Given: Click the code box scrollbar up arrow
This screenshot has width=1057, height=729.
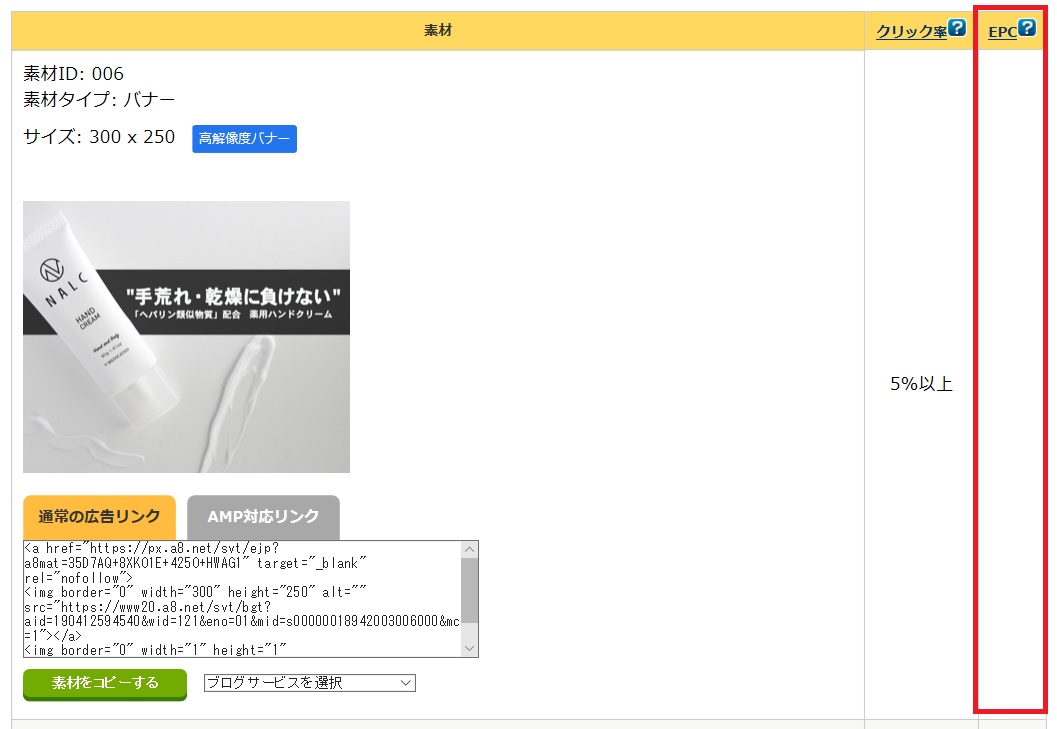Looking at the screenshot, I should point(469,549).
